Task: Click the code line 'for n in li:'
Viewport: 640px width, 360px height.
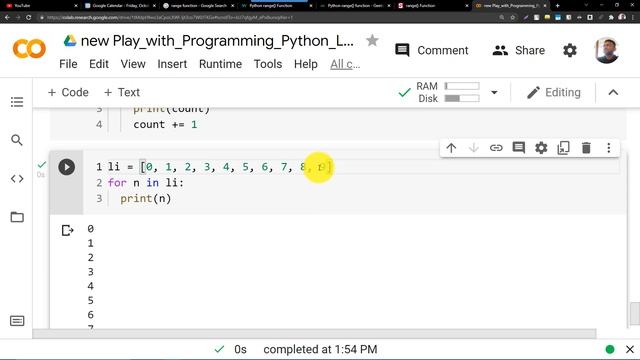Action: (x=146, y=182)
